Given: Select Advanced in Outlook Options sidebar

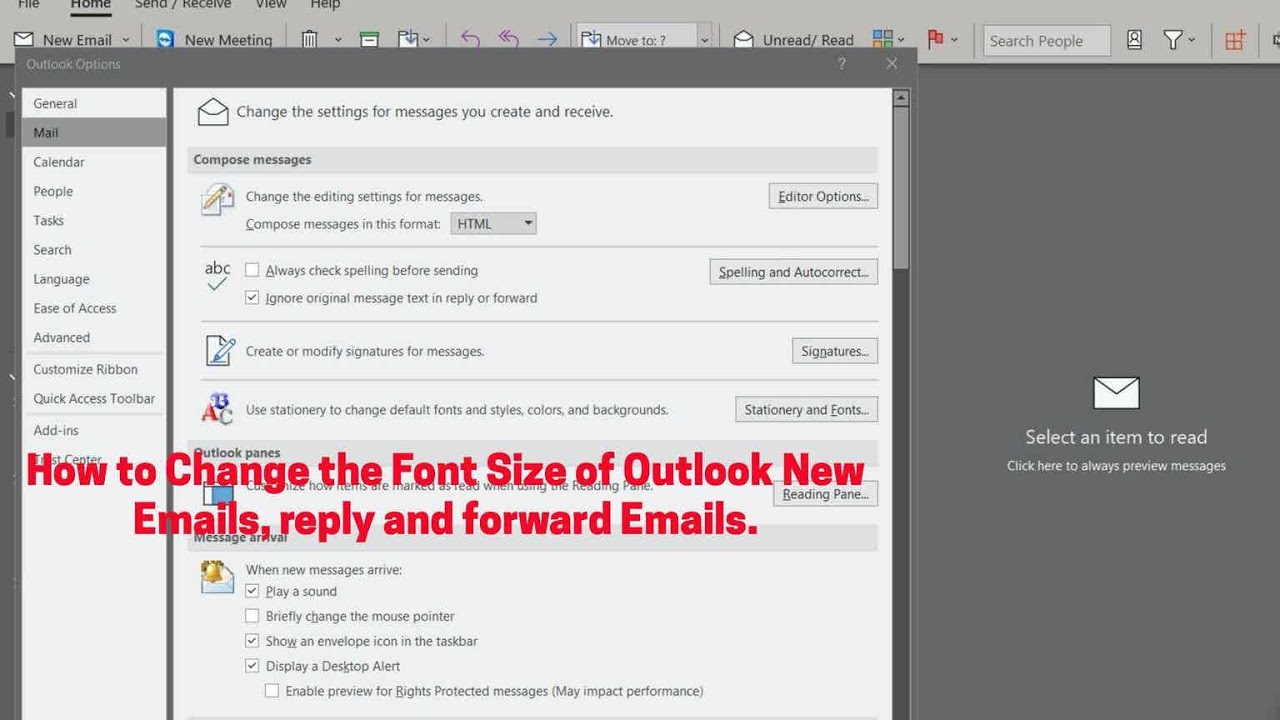Looking at the screenshot, I should [94, 338].
